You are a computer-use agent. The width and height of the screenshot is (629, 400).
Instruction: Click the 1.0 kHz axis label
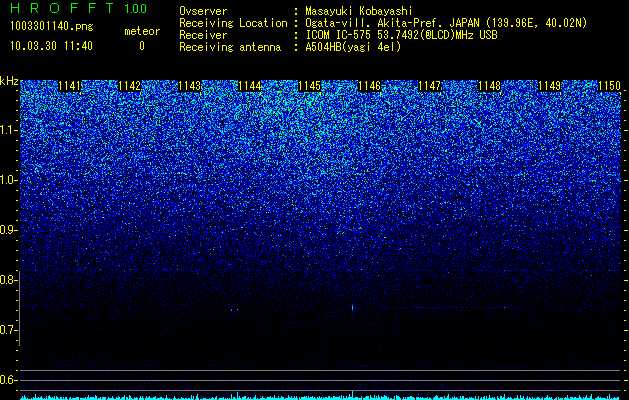point(9,180)
